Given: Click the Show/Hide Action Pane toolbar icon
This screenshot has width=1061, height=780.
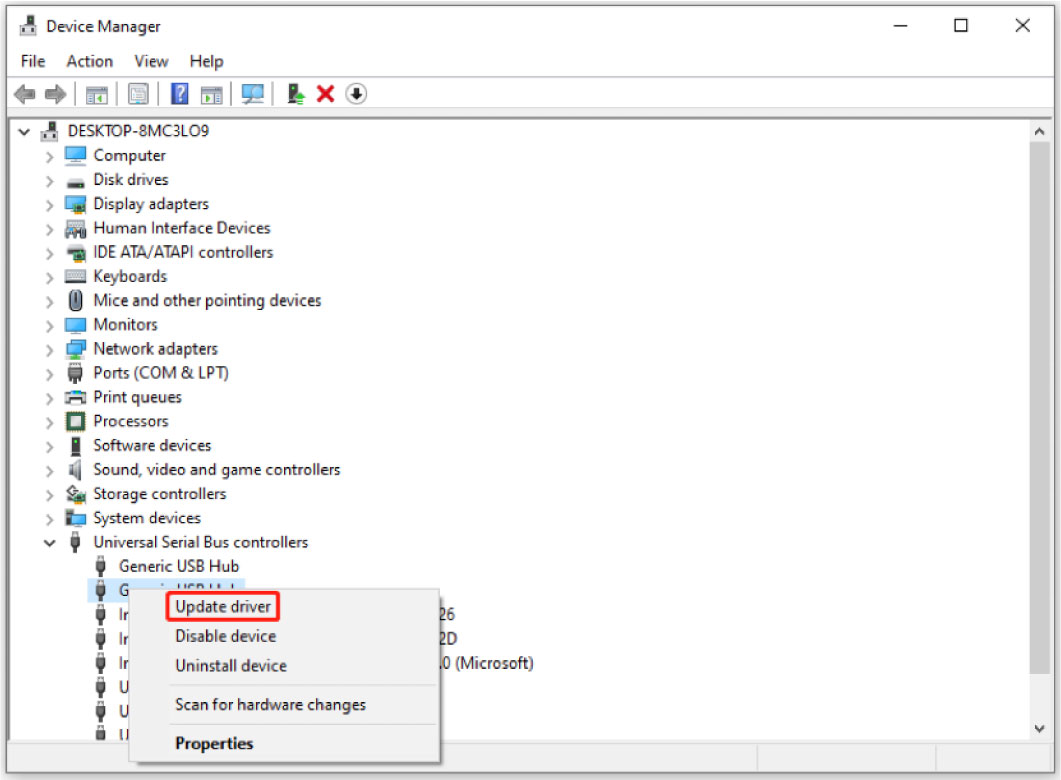Looking at the screenshot, I should click(x=211, y=93).
